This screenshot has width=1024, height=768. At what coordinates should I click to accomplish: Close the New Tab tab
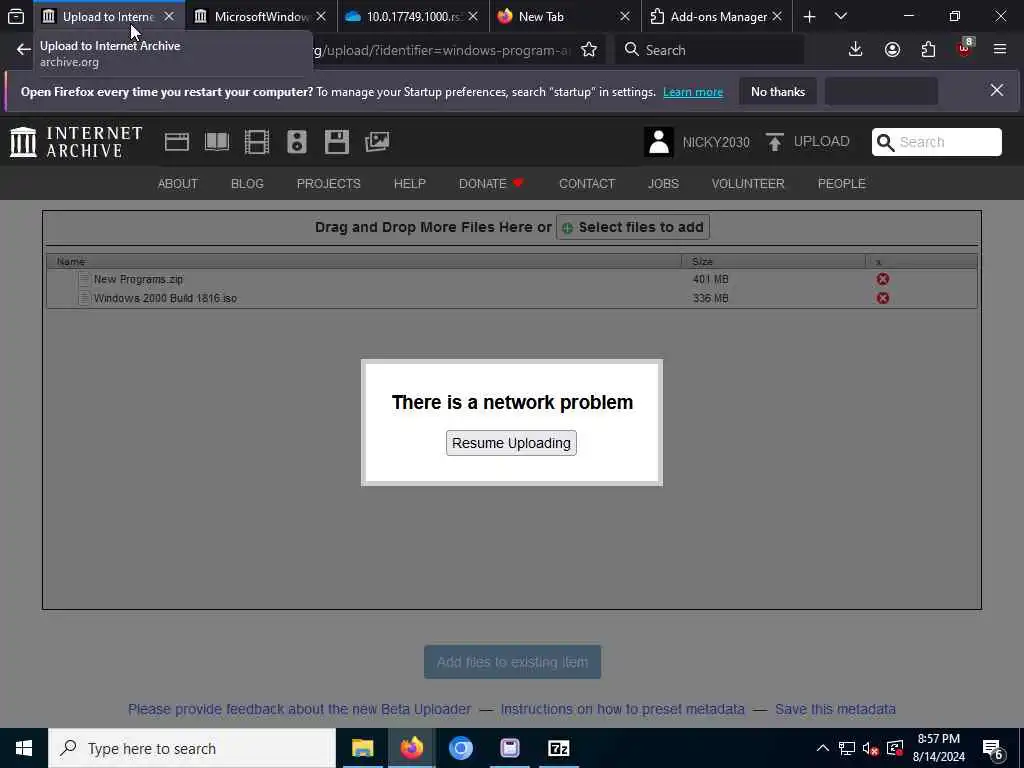coord(625,16)
